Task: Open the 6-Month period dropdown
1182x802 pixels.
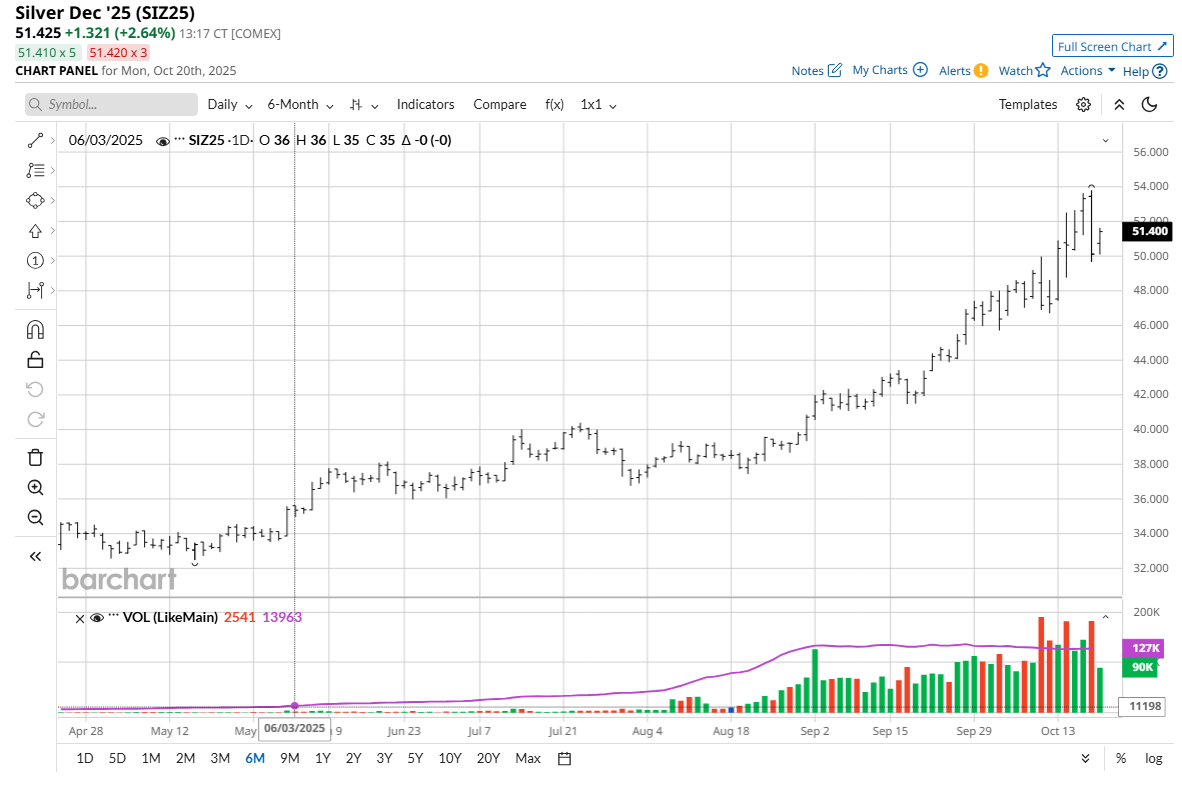Action: (300, 105)
